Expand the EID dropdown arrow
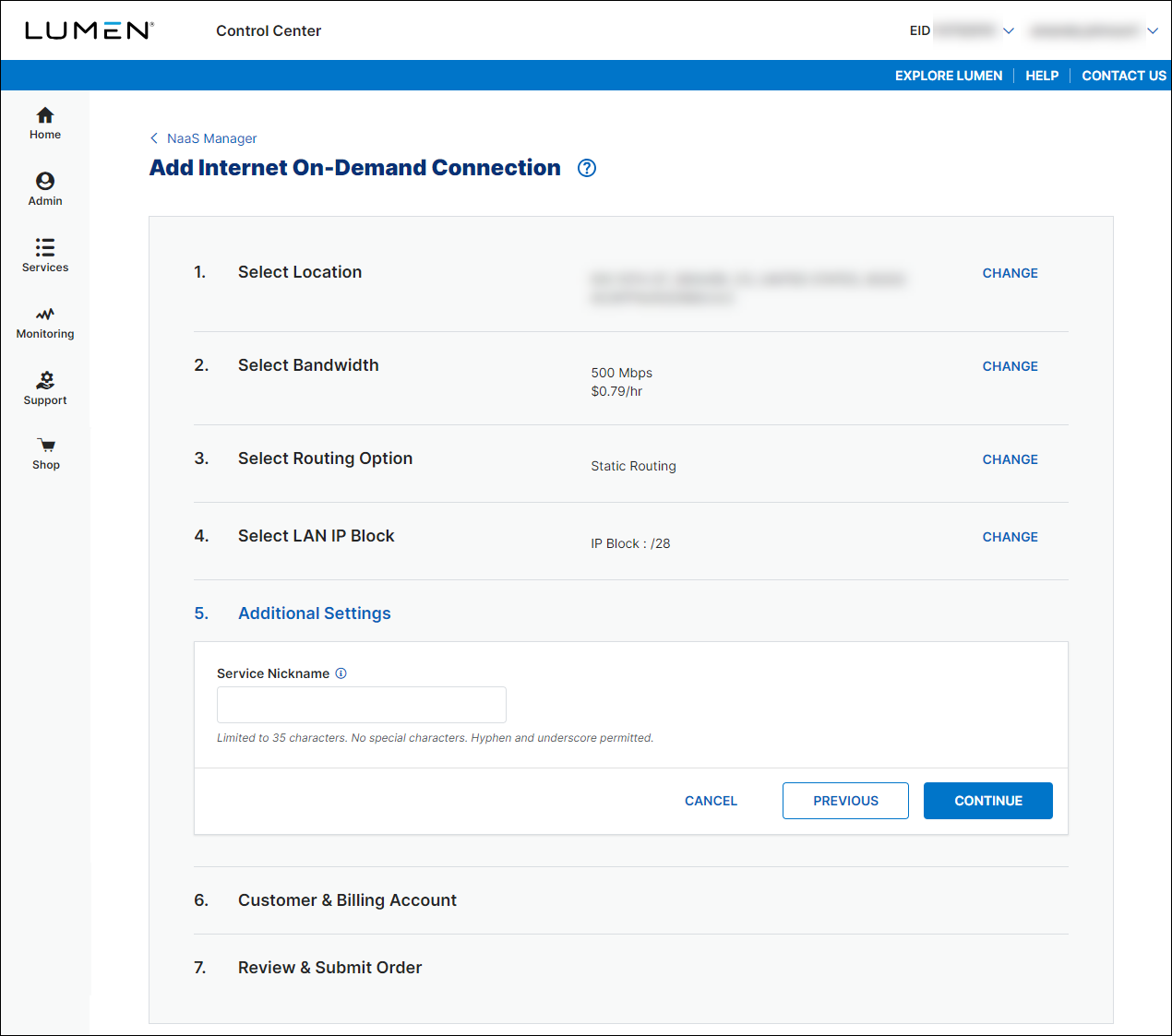1172x1036 pixels. pyautogui.click(x=1009, y=31)
